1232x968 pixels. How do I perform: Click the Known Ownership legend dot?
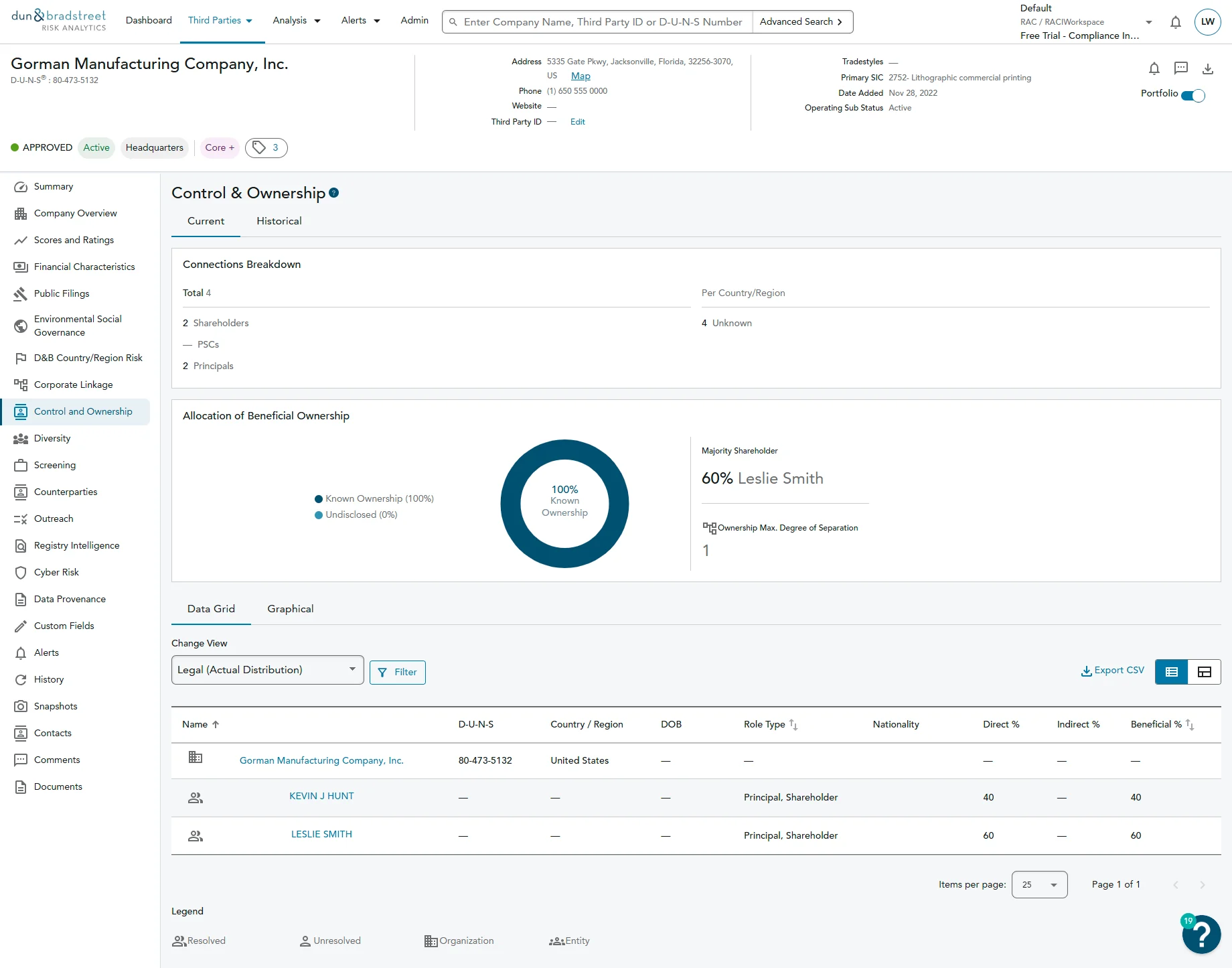coord(319,499)
